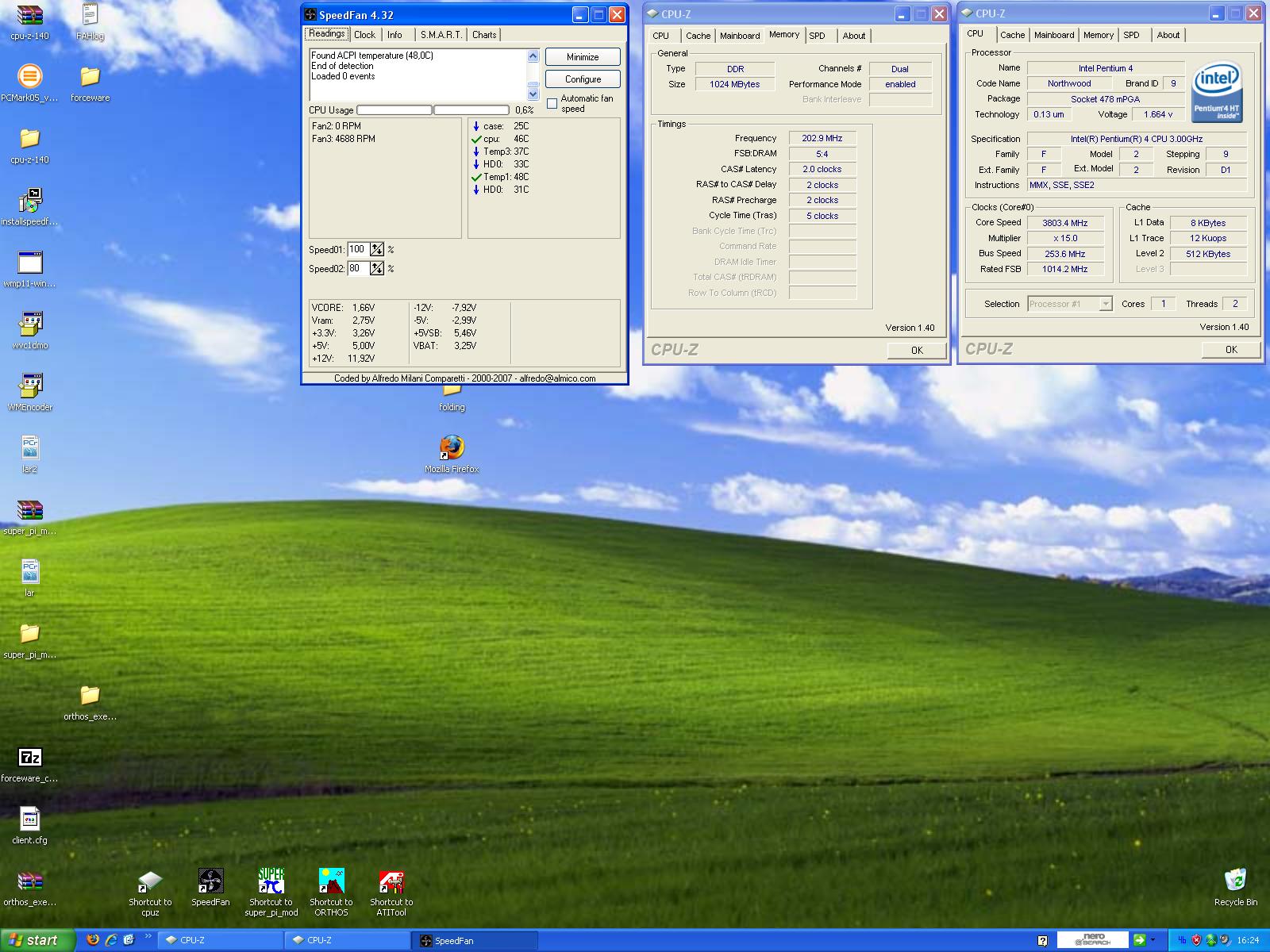Switch to SpeedFan Clock tab
This screenshot has width=1270, height=952.
point(364,35)
